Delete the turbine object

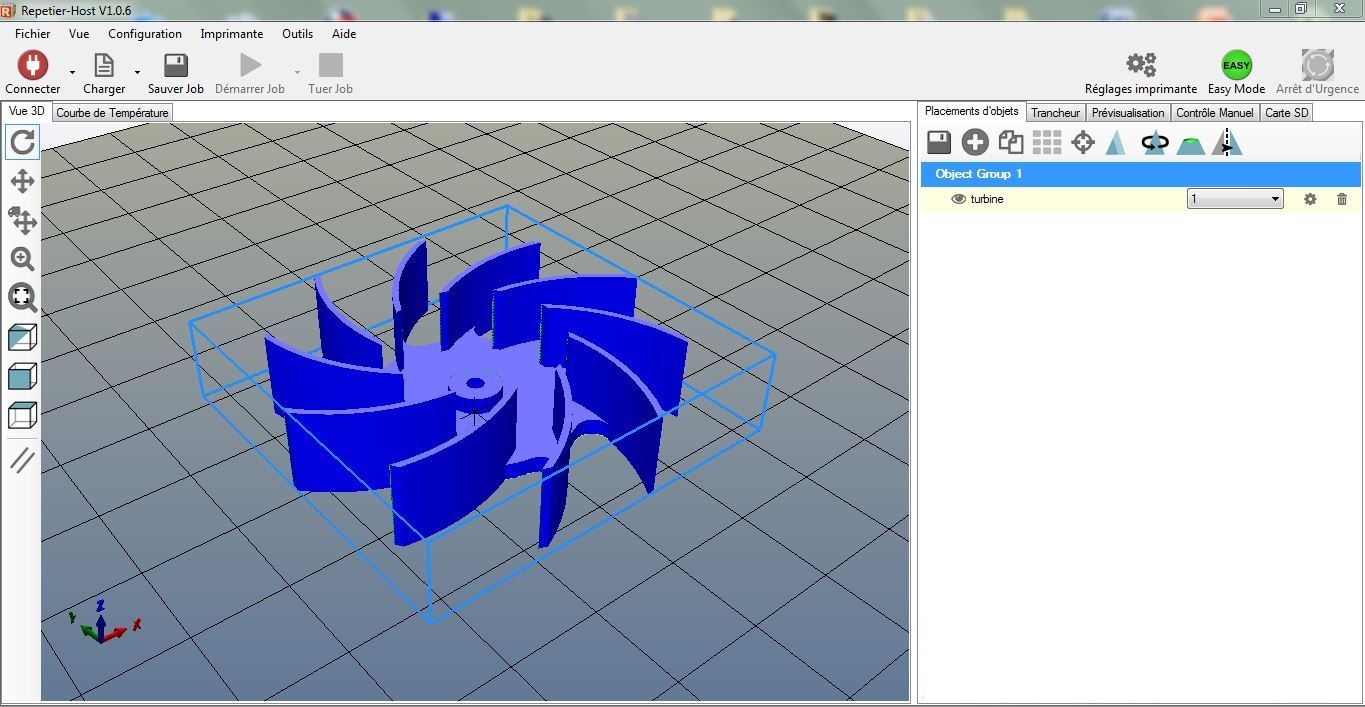coord(1341,199)
